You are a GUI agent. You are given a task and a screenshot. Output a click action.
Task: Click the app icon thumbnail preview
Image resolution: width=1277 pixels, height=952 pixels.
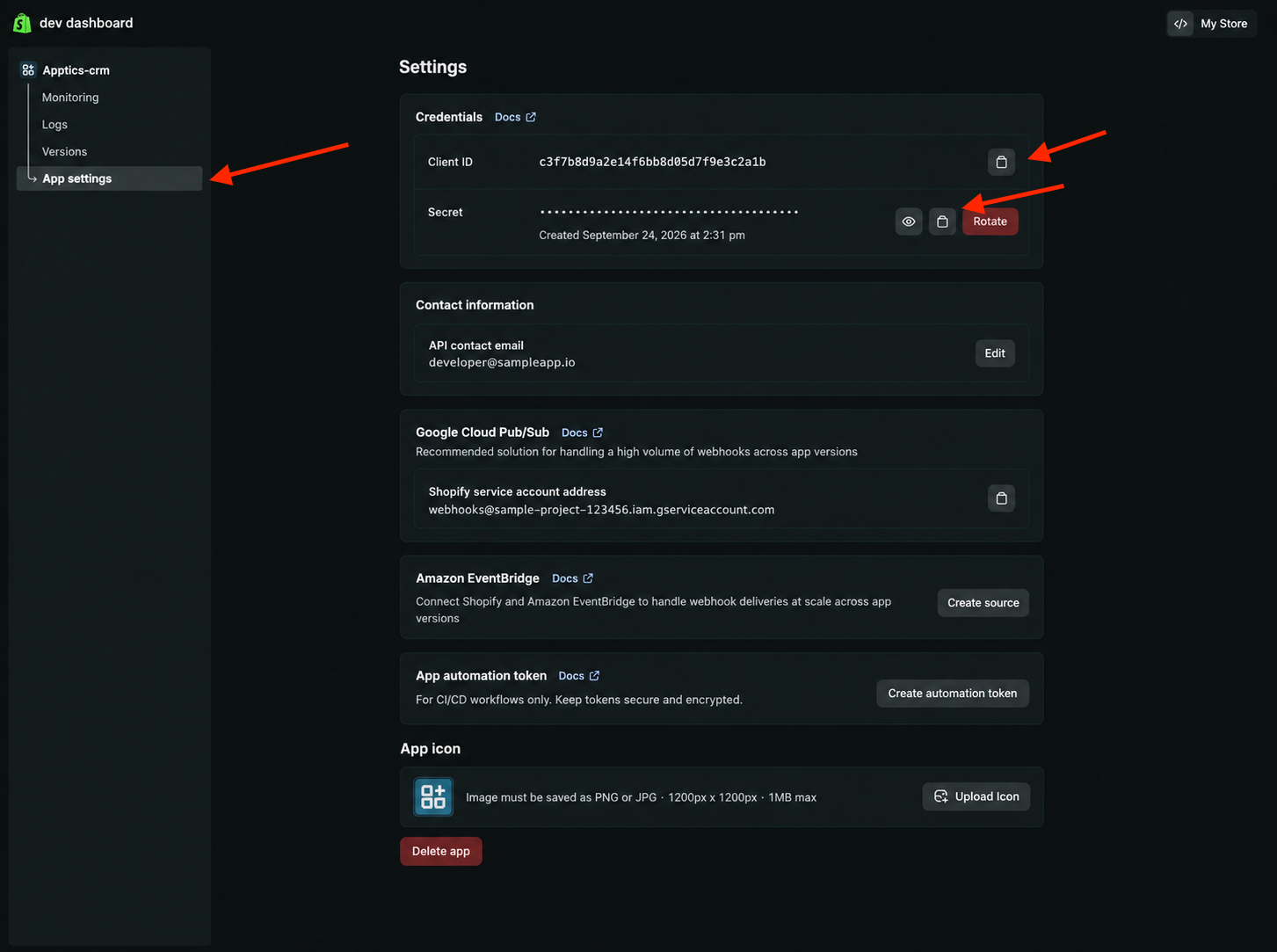(x=433, y=796)
